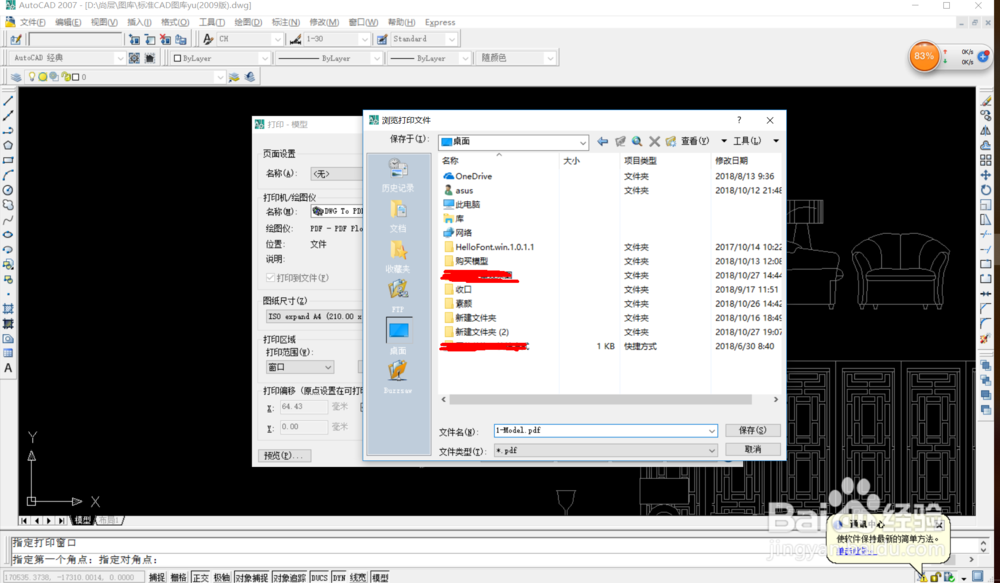Expand the 文件类型 *.pdf dropdown
This screenshot has width=1000, height=583.
(x=712, y=451)
